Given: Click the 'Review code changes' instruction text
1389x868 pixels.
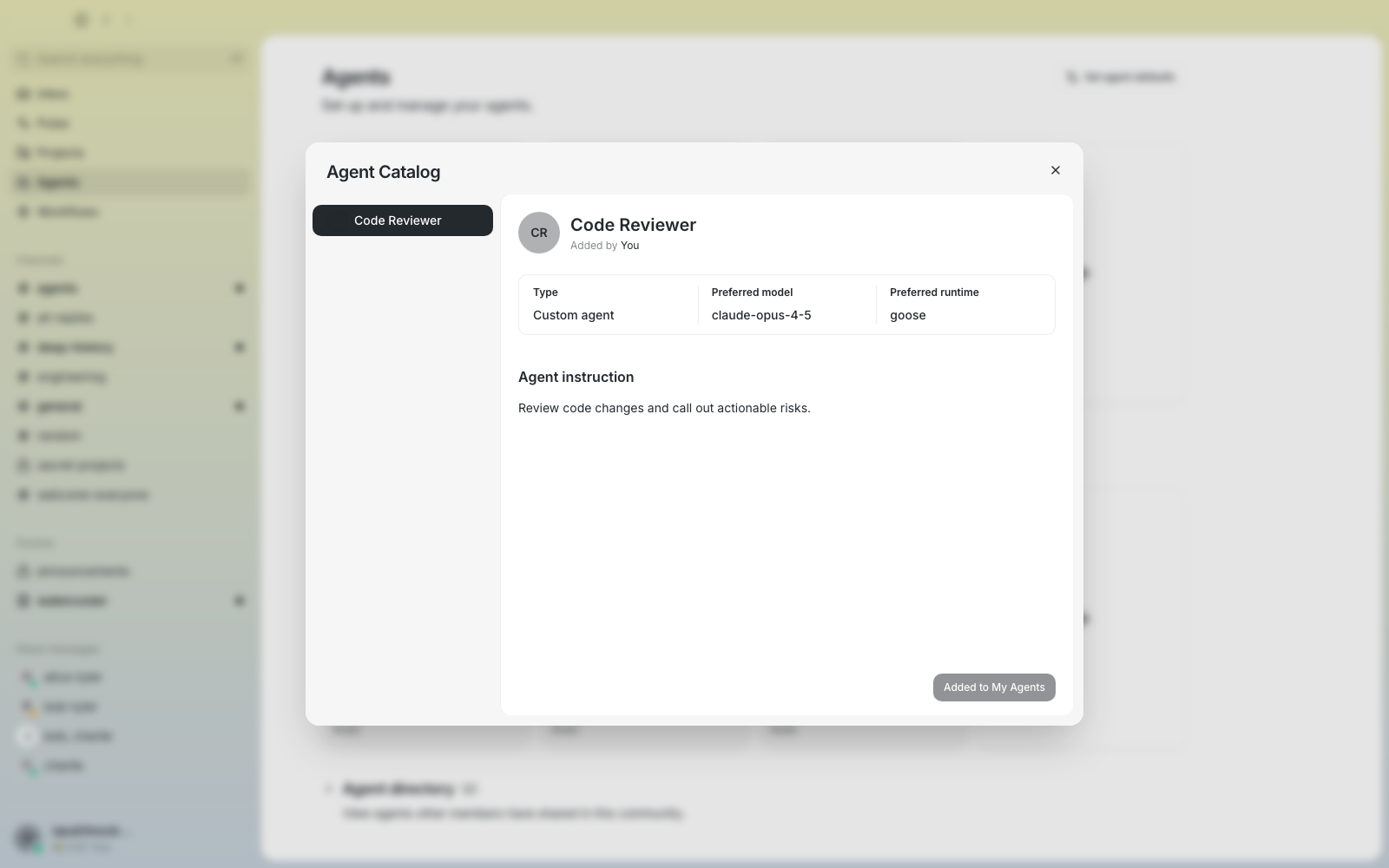Looking at the screenshot, I should tap(664, 408).
